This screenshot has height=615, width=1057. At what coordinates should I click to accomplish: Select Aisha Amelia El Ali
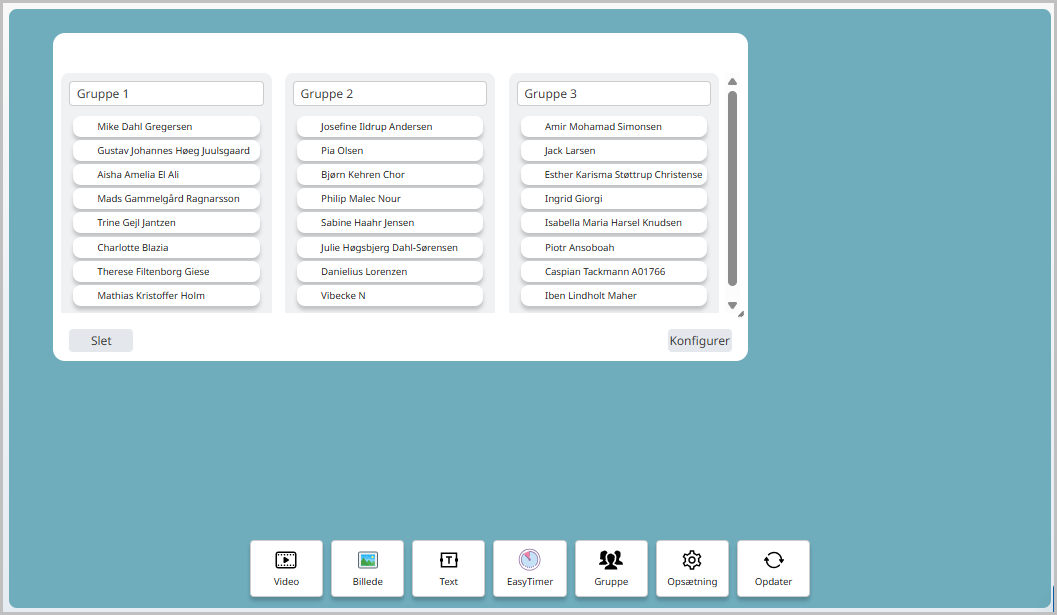click(167, 175)
